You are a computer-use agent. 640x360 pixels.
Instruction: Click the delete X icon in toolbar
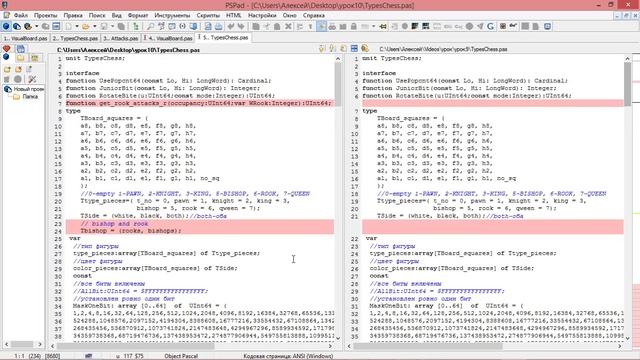(288, 27)
